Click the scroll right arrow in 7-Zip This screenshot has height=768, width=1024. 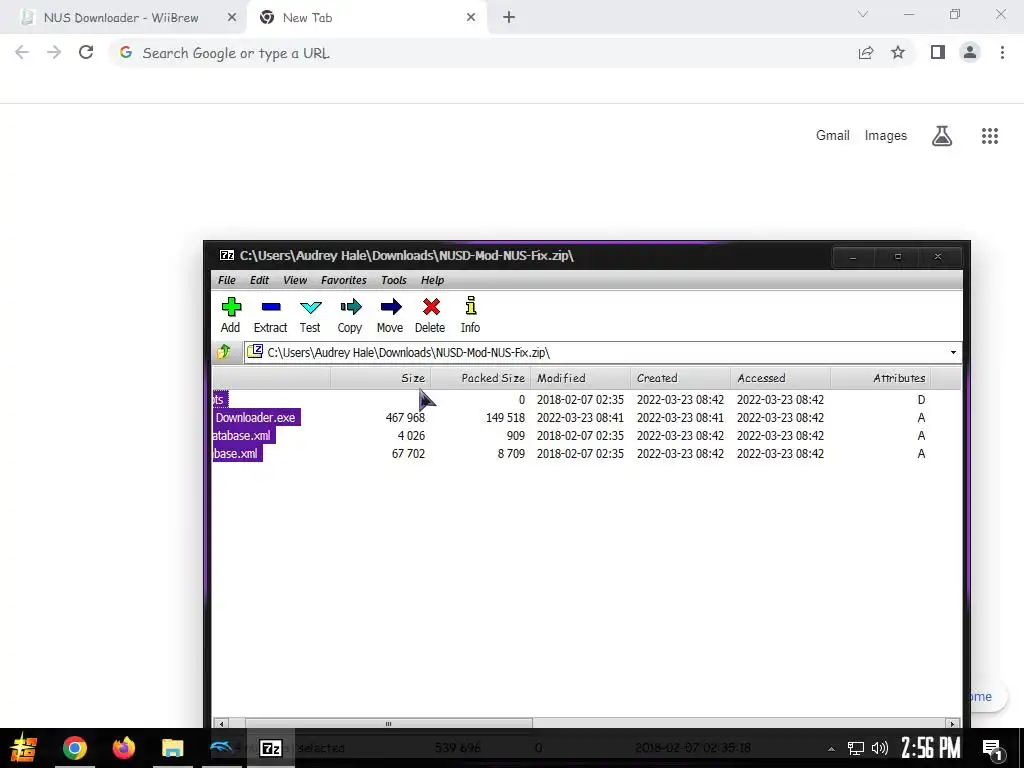point(953,724)
